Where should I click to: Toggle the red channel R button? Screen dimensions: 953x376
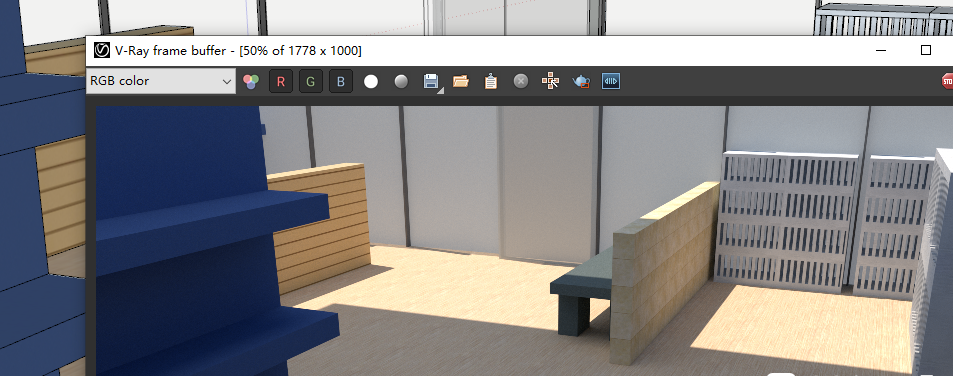281,81
